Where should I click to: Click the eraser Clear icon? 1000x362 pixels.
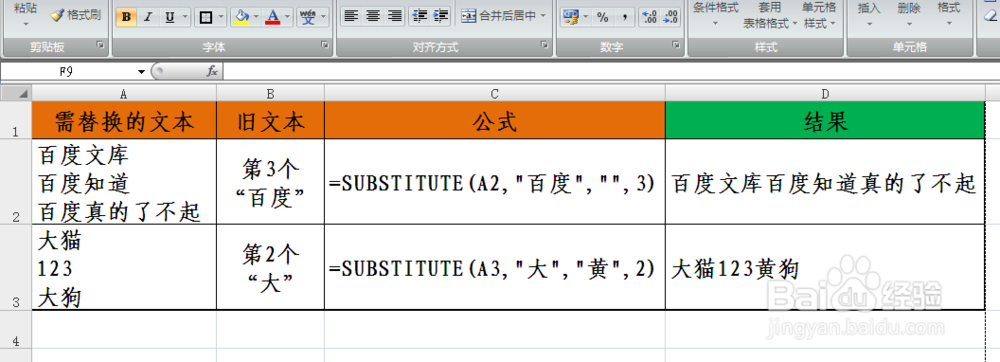click(x=990, y=16)
